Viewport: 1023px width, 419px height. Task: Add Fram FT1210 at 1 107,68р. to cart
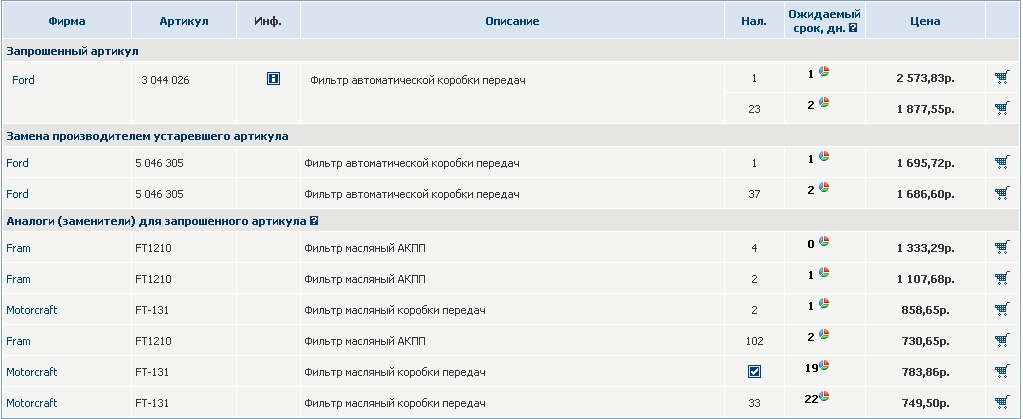click(x=1002, y=279)
